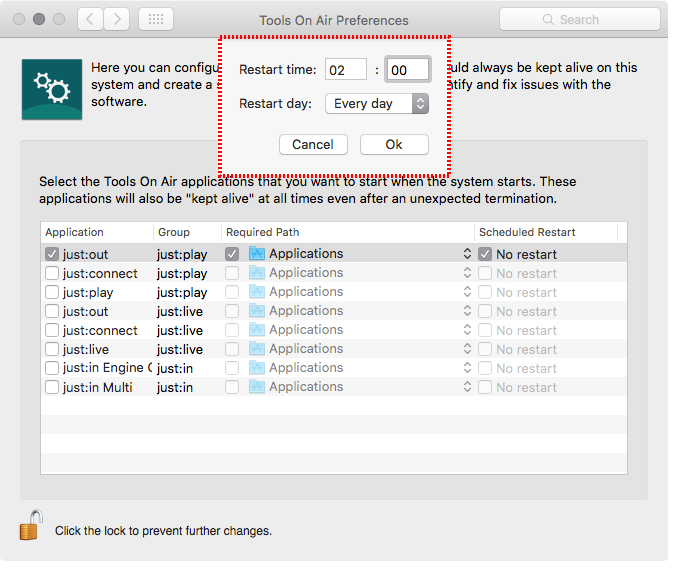Click the Scheduled Restart column header
The height and width of the screenshot is (581, 688).
546,232
